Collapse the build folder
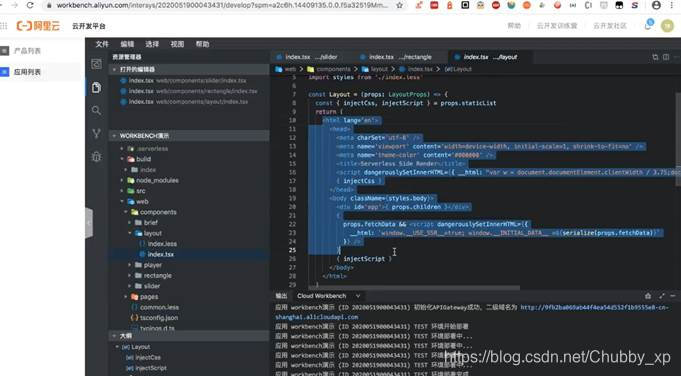681x376 pixels. (143, 159)
